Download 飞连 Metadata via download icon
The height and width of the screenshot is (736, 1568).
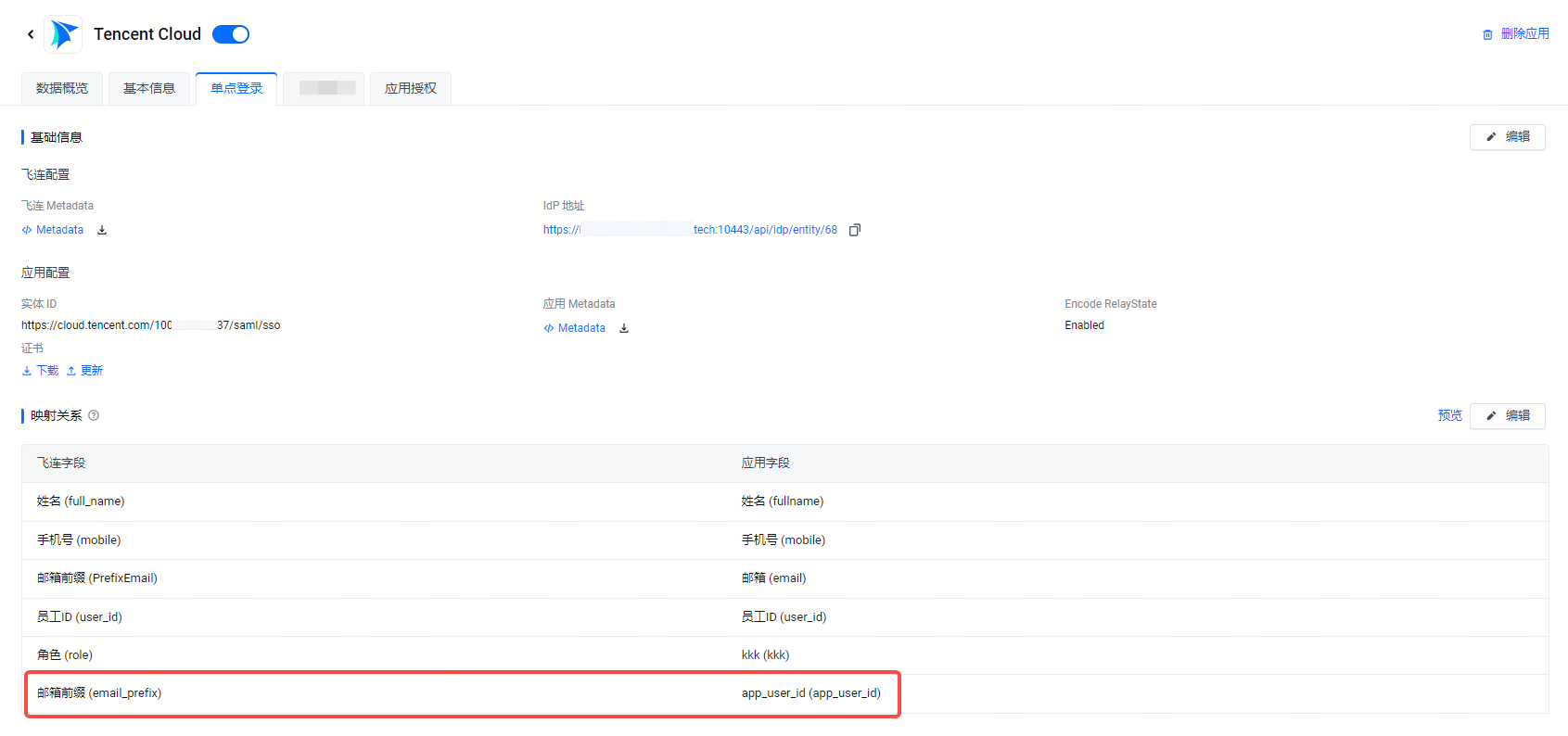point(102,230)
